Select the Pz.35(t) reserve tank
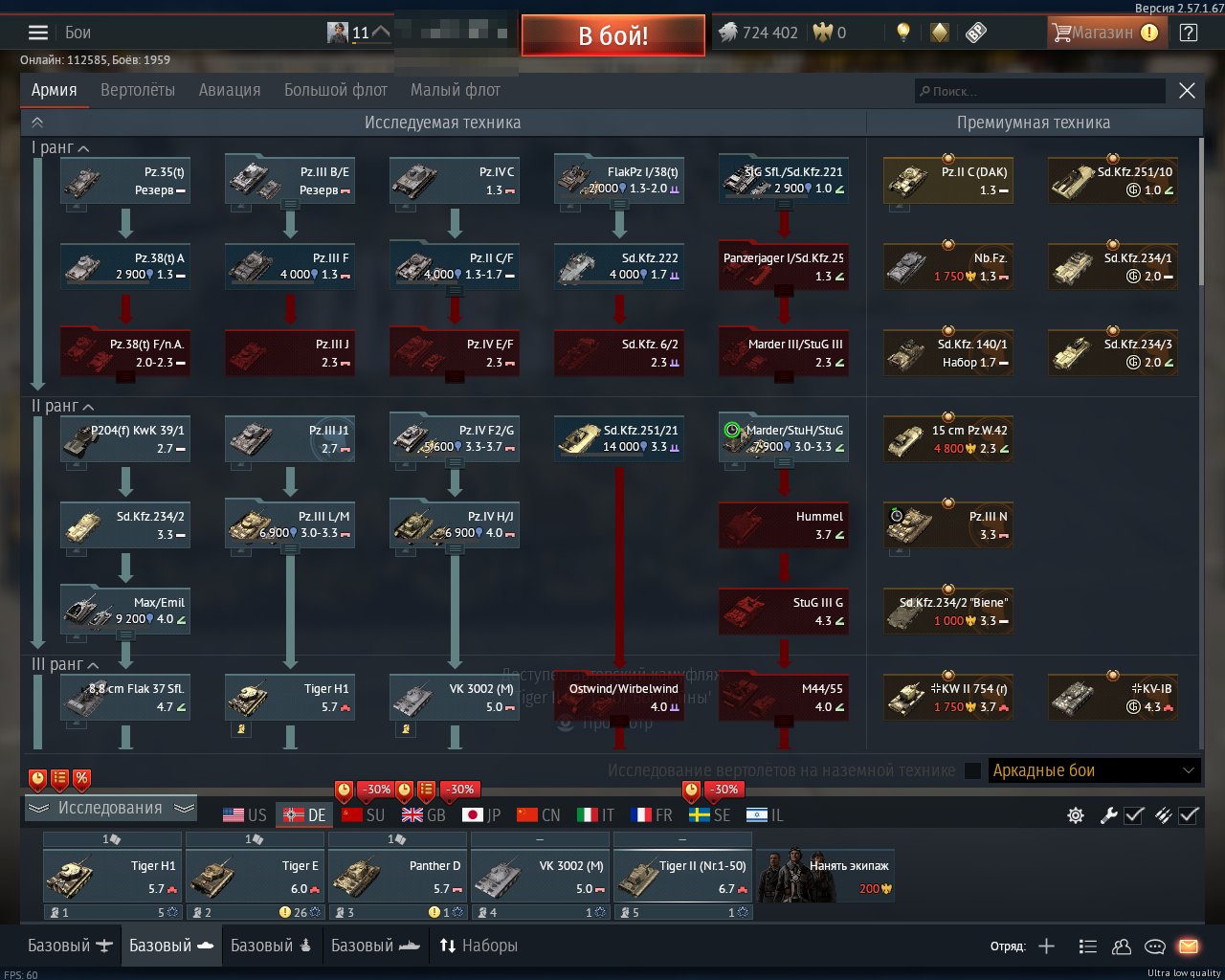 tap(125, 181)
